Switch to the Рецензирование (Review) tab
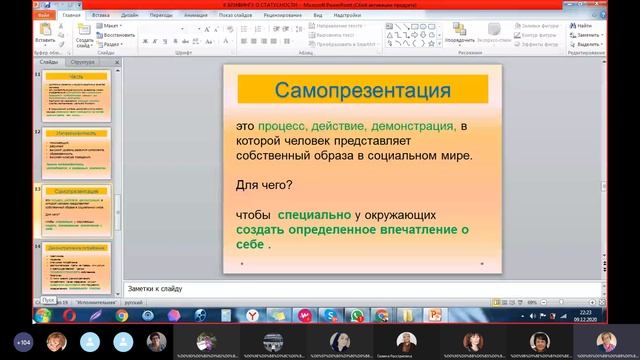The image size is (640, 360). point(282,15)
